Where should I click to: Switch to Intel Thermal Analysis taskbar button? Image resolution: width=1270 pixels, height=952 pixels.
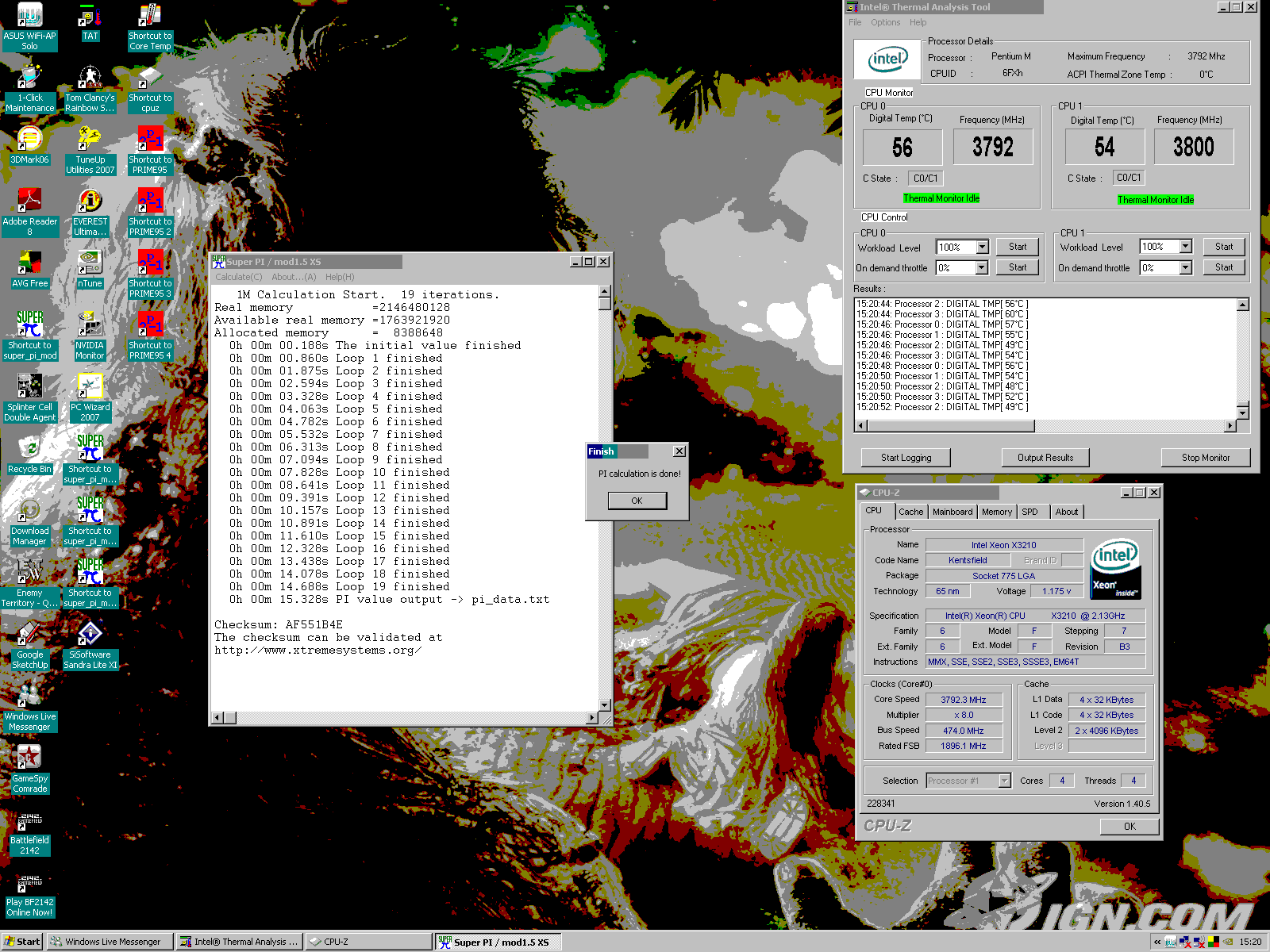(x=238, y=942)
